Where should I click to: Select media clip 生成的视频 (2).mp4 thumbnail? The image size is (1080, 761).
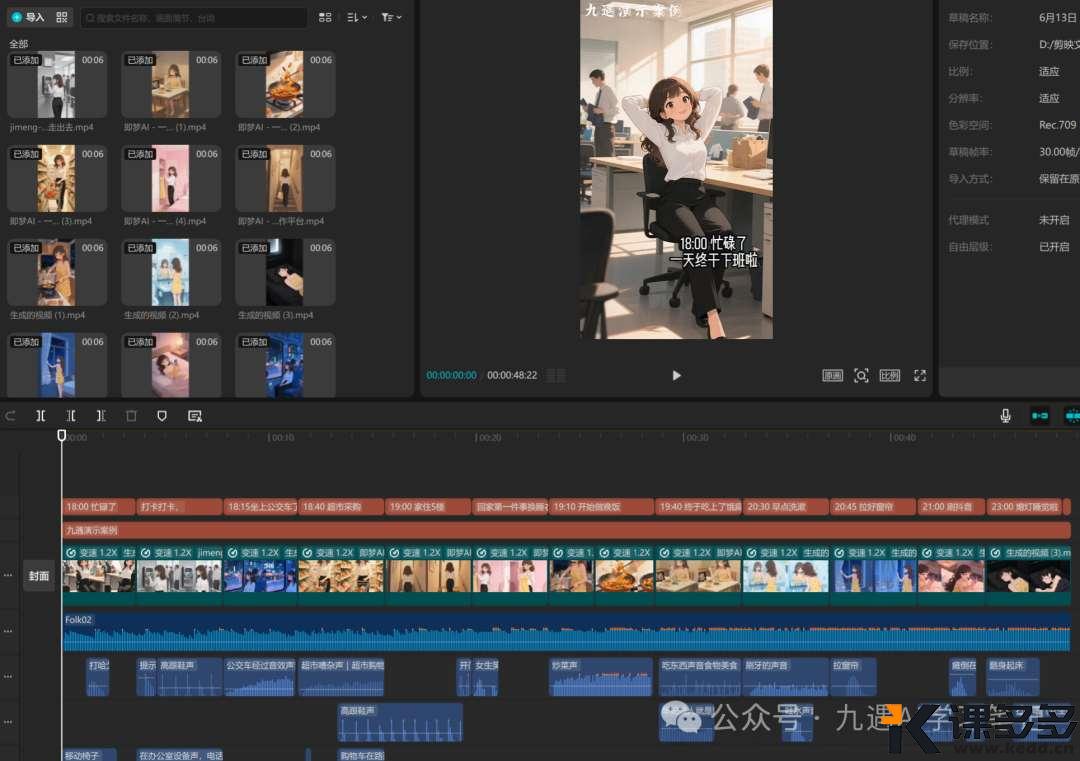pyautogui.click(x=171, y=272)
